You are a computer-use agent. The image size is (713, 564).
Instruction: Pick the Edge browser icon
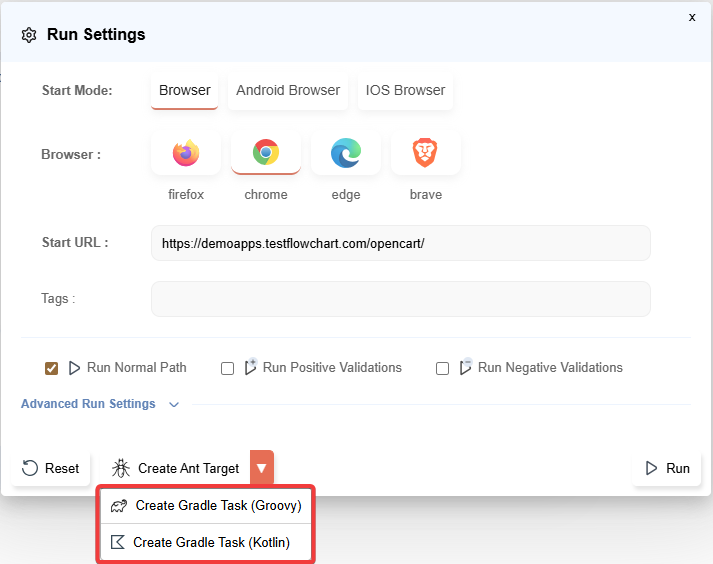[x=346, y=153]
